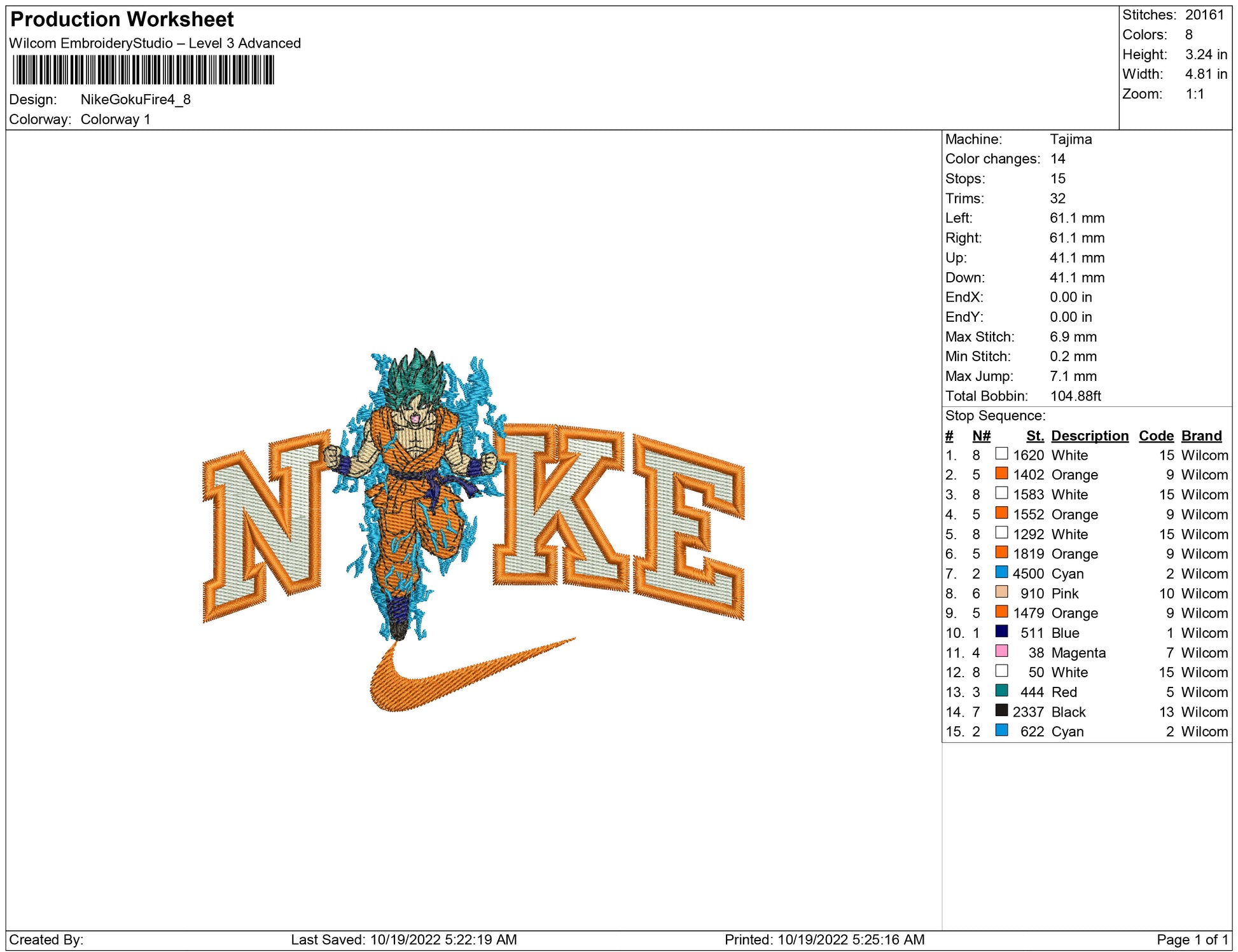Click the St. column header
Viewport: 1238px width, 952px height.
(x=1034, y=436)
